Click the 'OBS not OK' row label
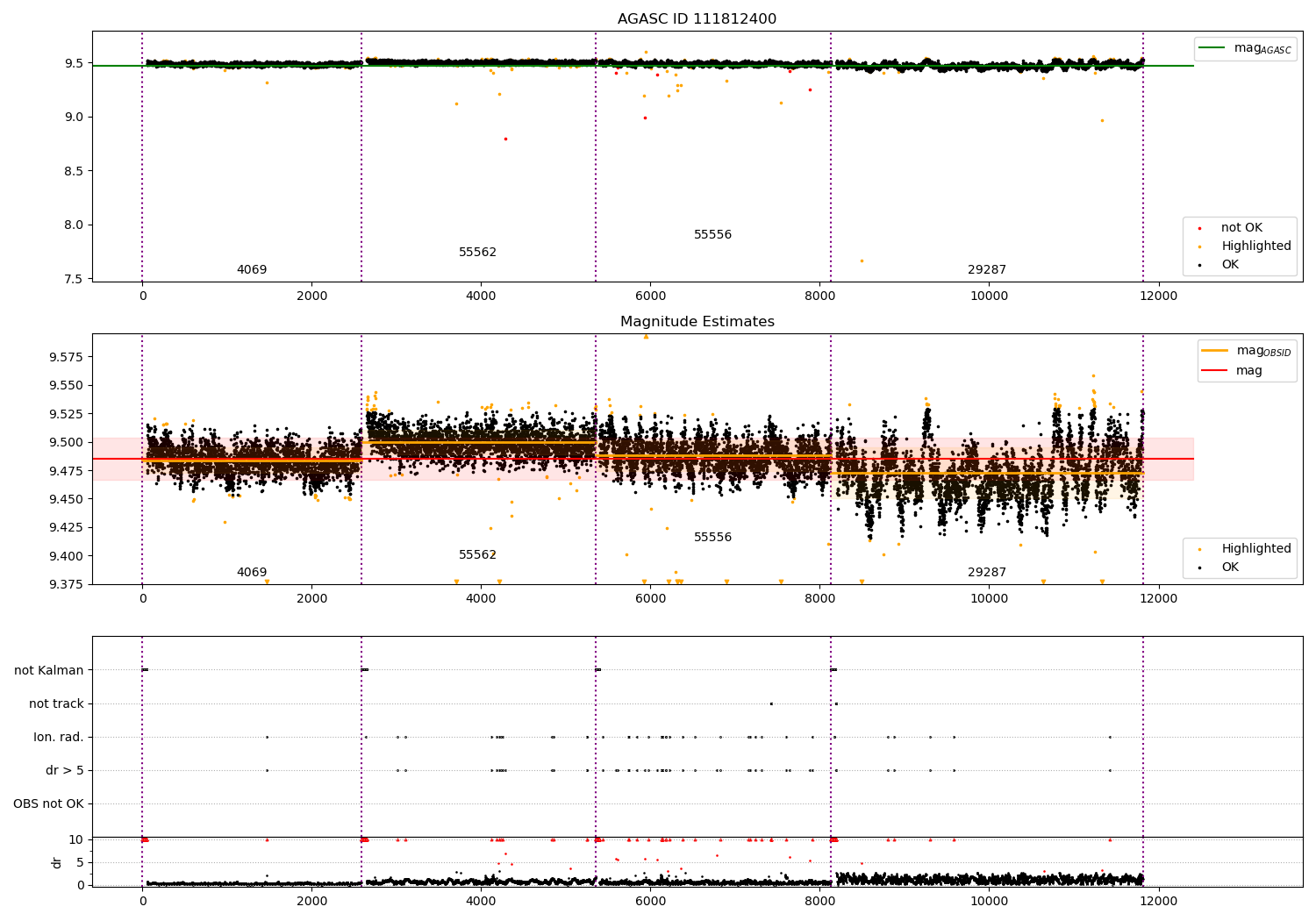This screenshot has width=1316, height=921. [x=48, y=803]
